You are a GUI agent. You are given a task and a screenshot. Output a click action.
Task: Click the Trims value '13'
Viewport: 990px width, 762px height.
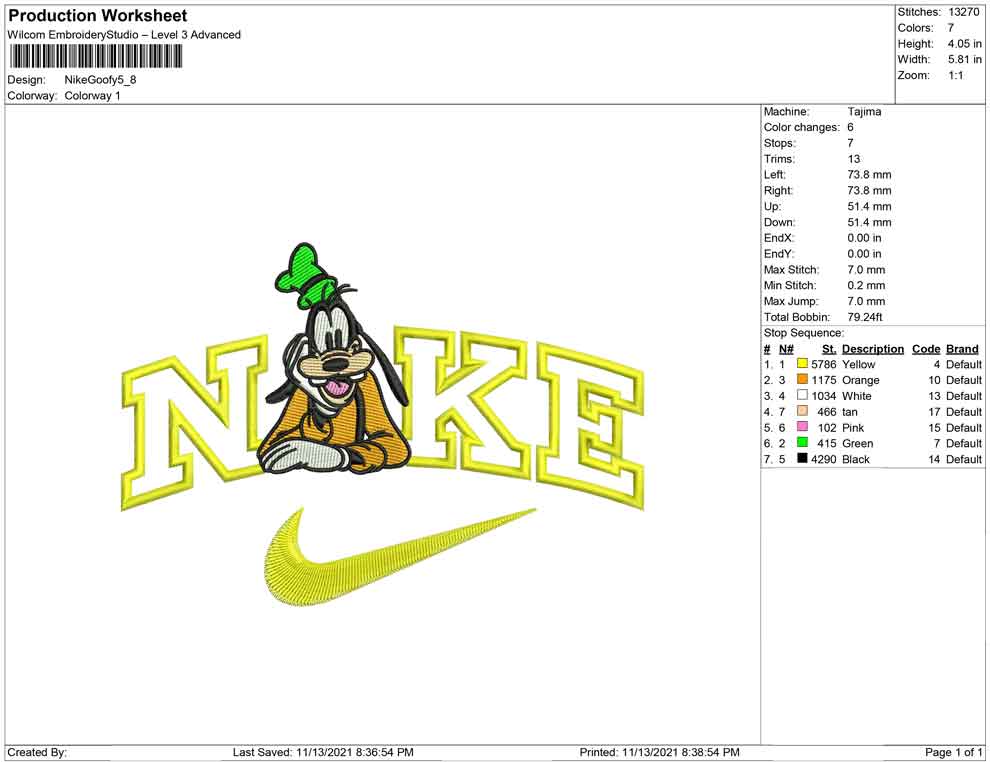[854, 159]
